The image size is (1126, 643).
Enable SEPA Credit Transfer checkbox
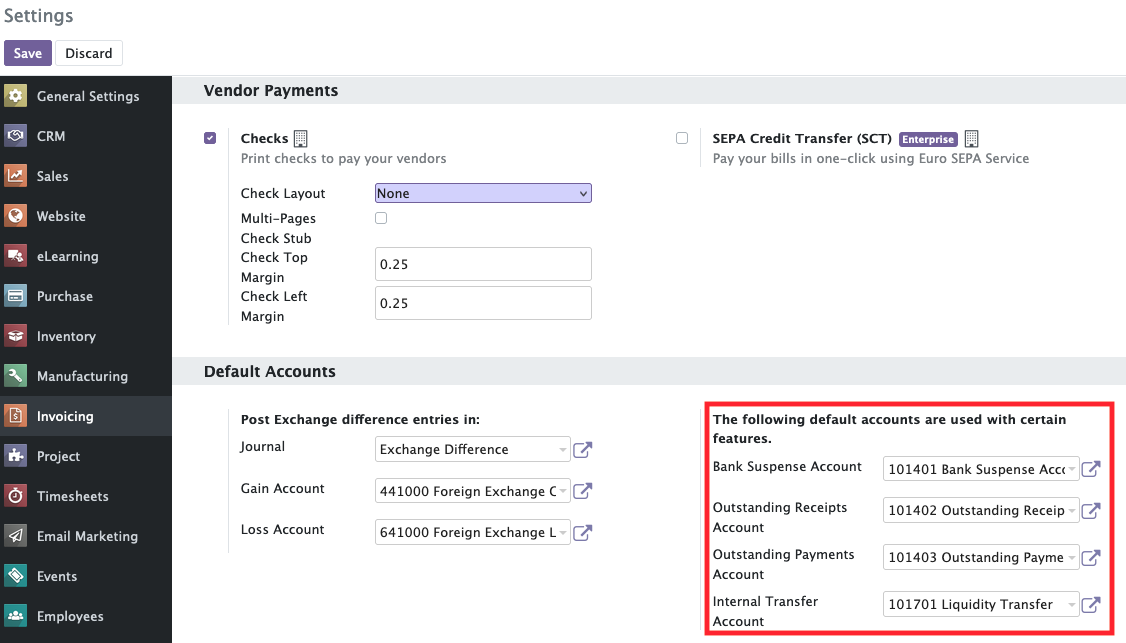point(681,138)
